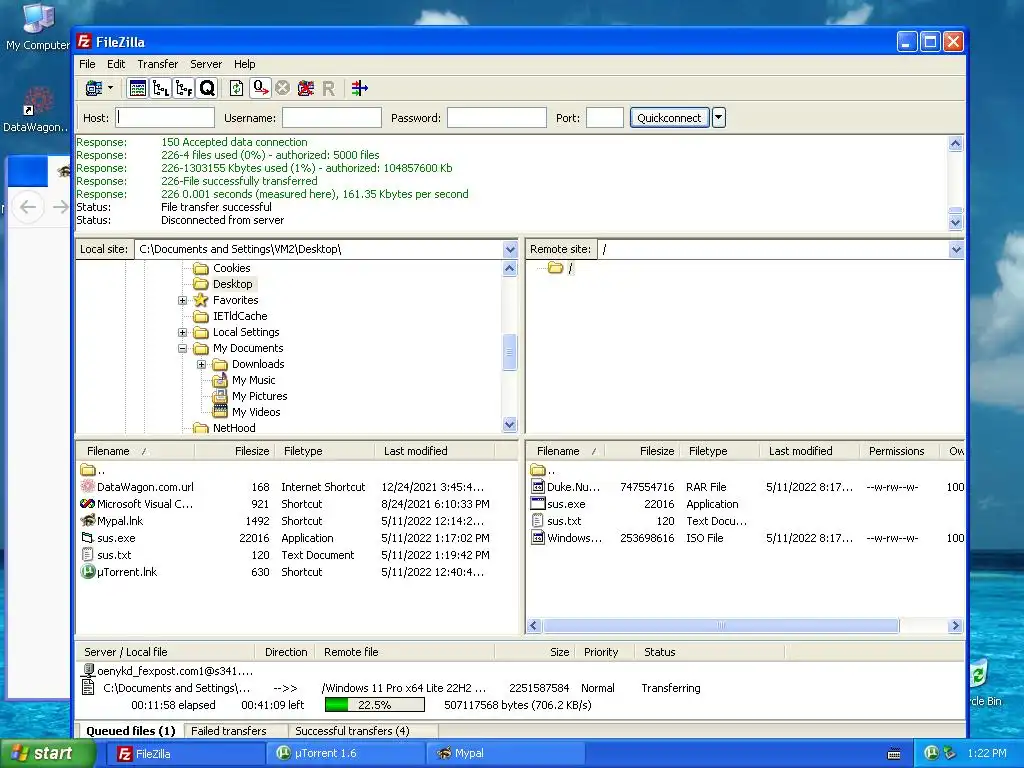Open Quickconnect history dropdown

coord(718,118)
